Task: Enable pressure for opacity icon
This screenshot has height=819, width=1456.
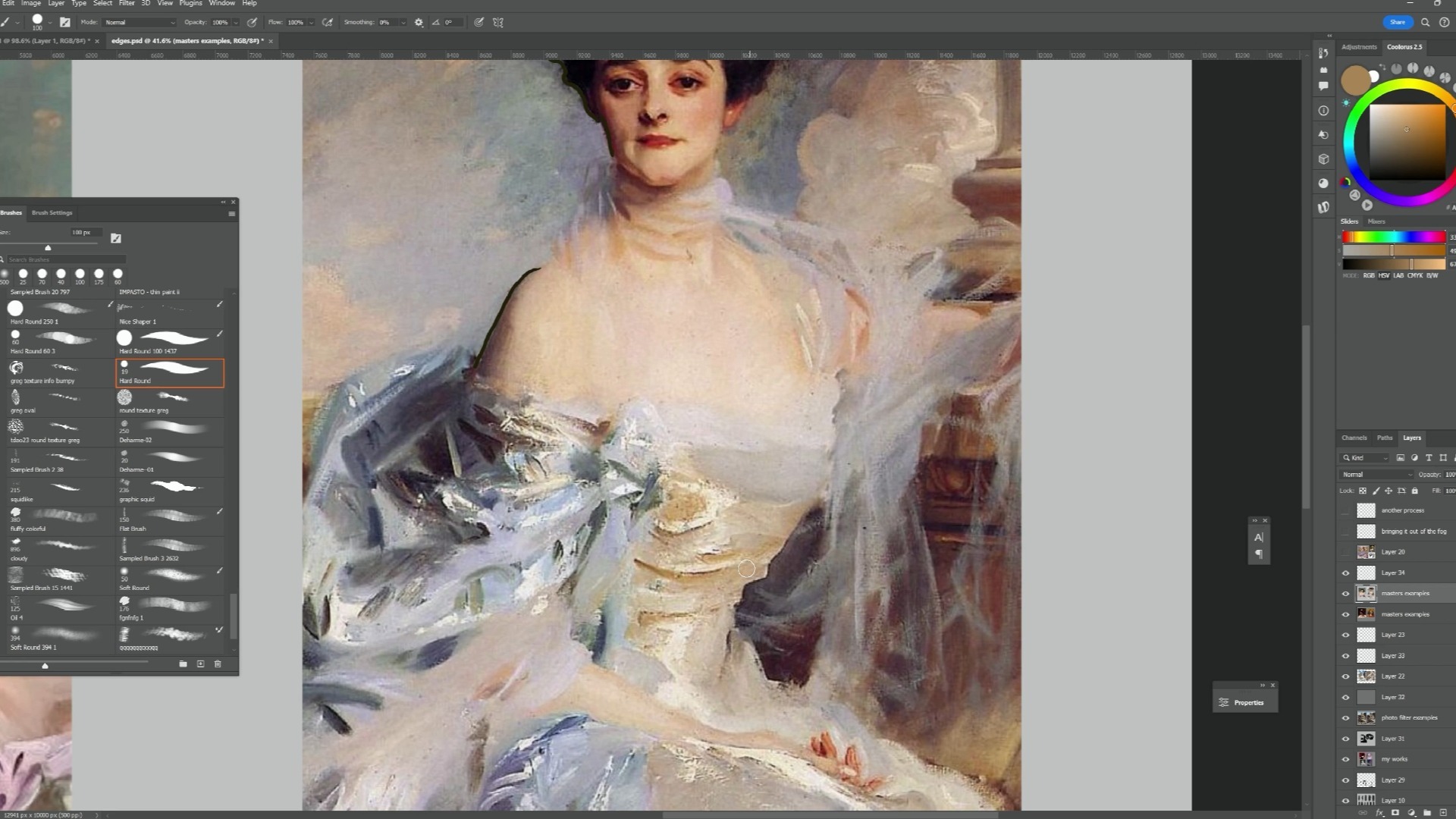Action: click(x=252, y=23)
